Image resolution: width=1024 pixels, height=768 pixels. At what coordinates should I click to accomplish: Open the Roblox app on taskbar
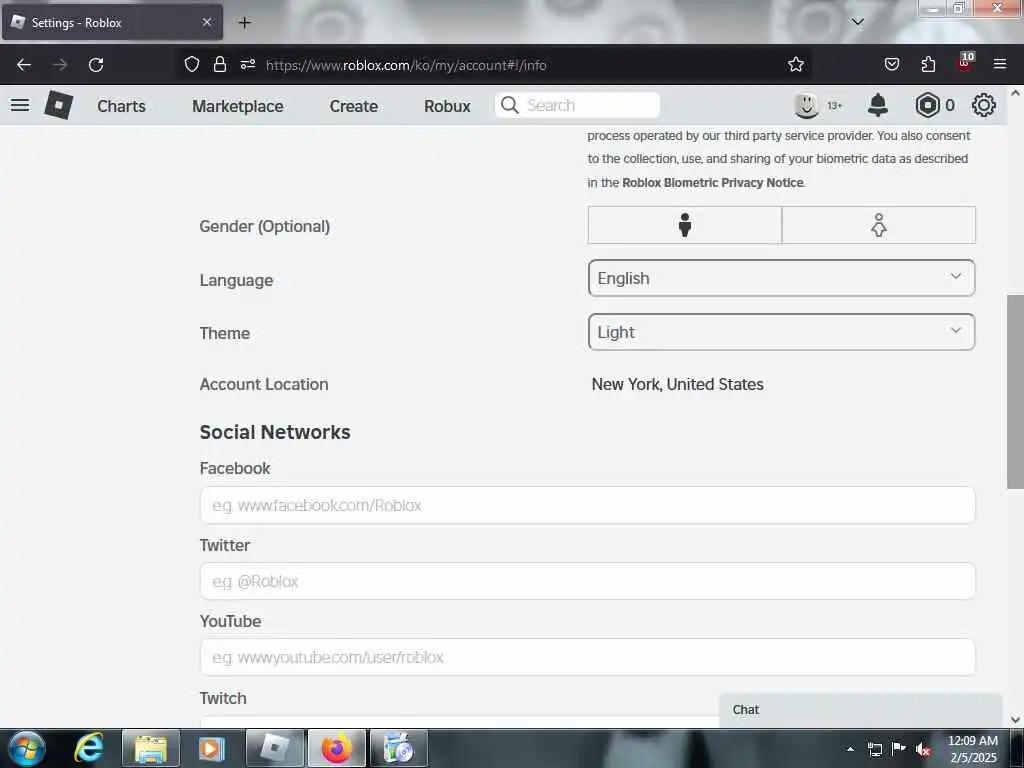pyautogui.click(x=275, y=748)
